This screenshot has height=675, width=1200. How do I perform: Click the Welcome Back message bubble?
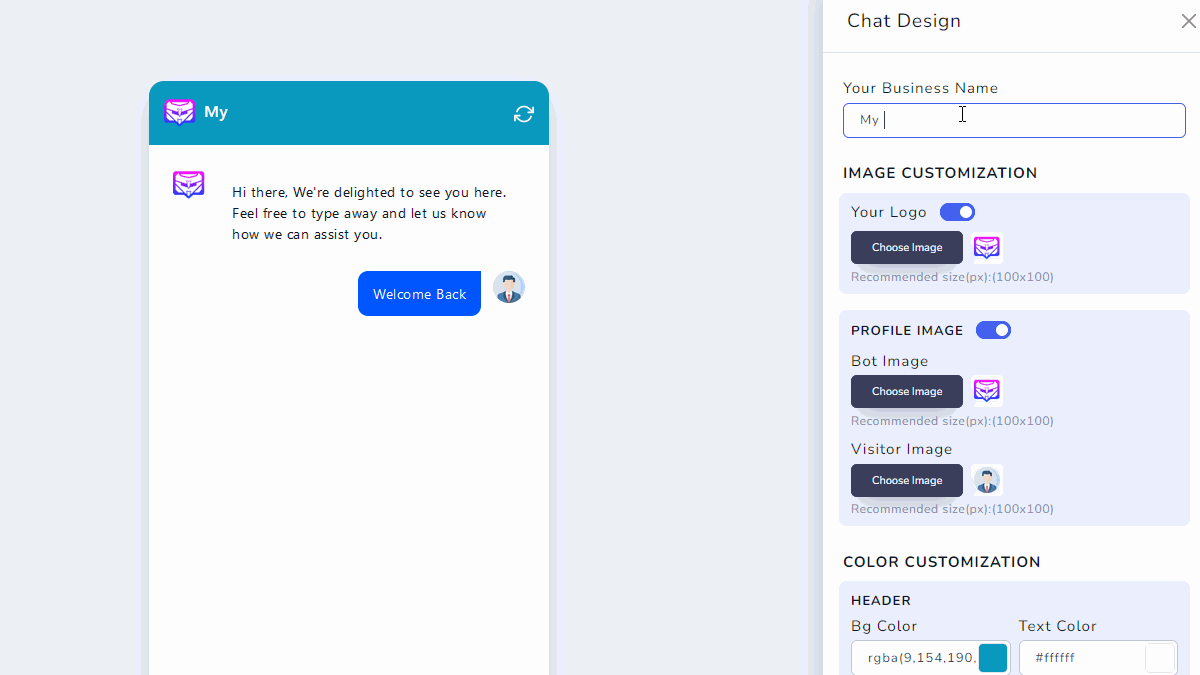pos(419,294)
